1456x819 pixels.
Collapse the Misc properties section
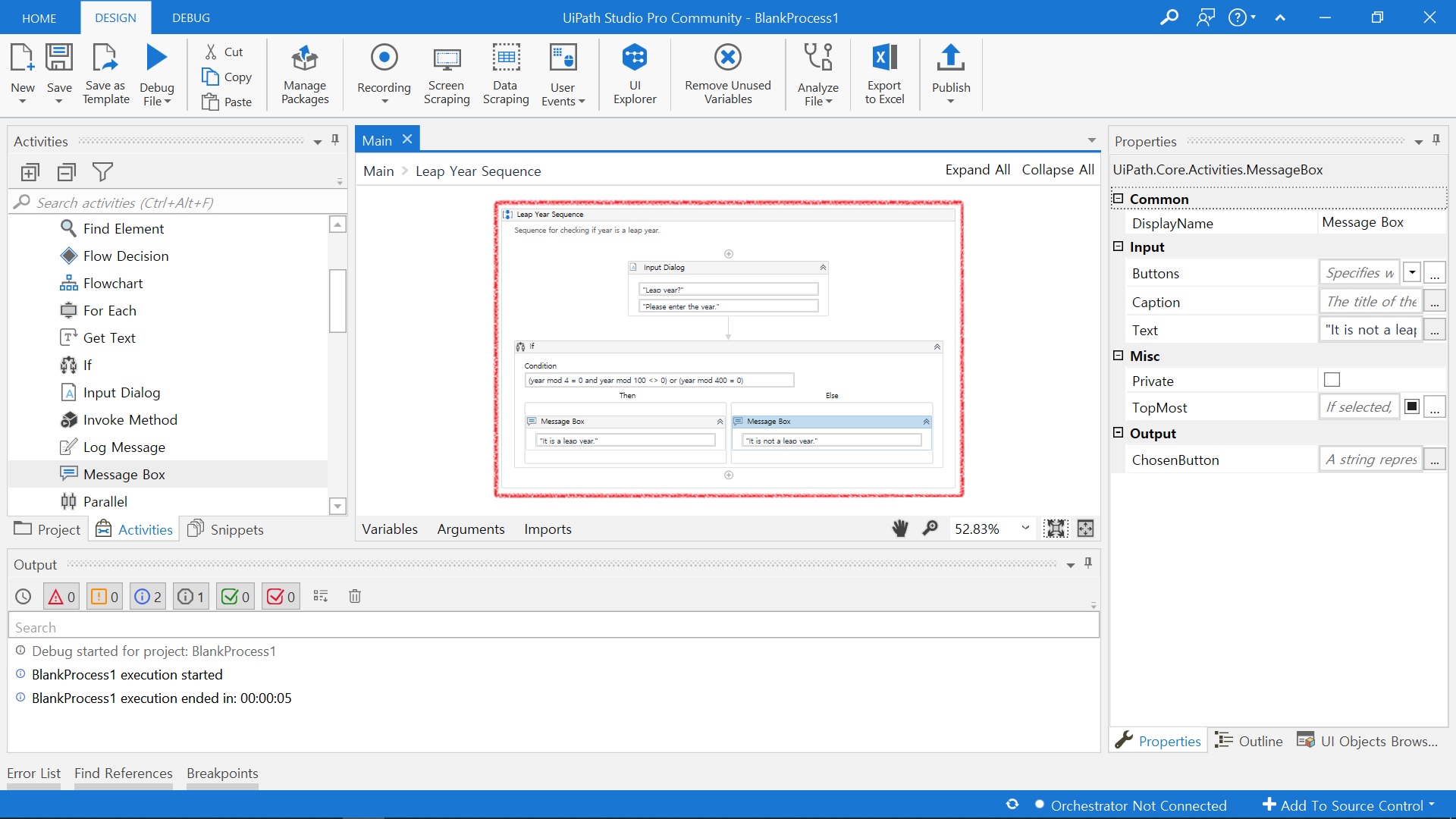tap(1118, 356)
